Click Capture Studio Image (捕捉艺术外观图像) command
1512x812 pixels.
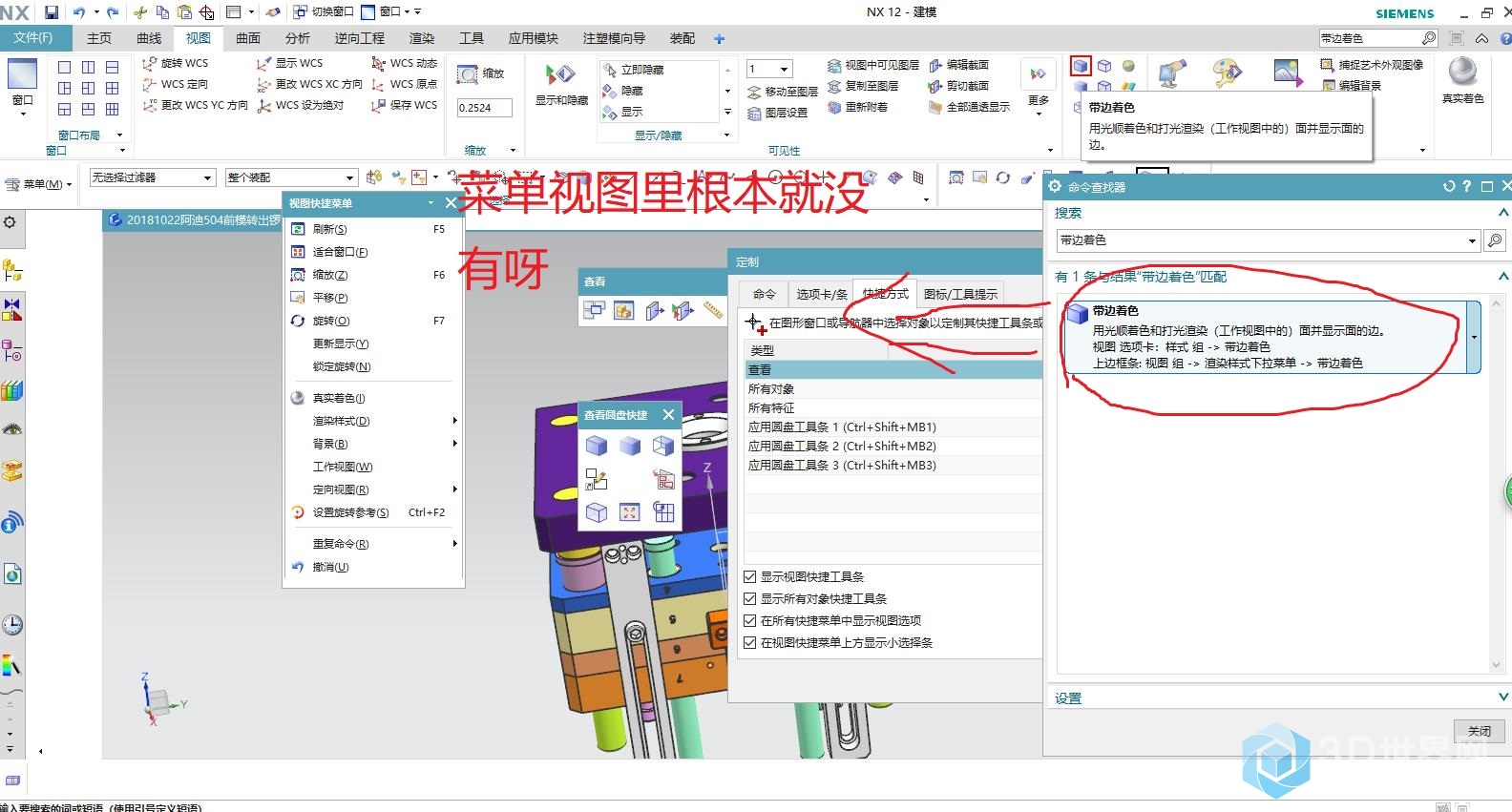click(1371, 65)
